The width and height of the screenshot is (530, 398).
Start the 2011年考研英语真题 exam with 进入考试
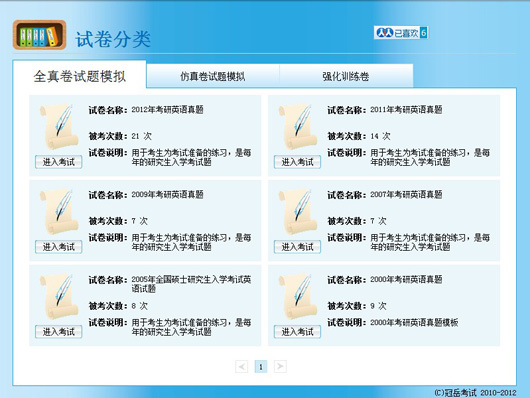[x=297, y=162]
